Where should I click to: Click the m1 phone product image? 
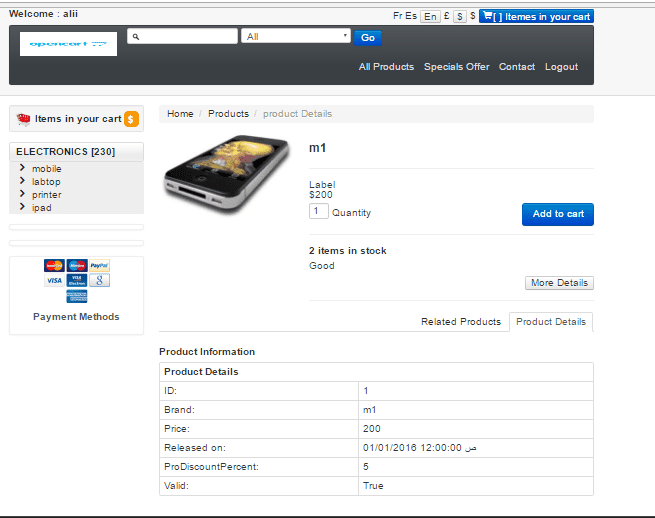click(227, 173)
